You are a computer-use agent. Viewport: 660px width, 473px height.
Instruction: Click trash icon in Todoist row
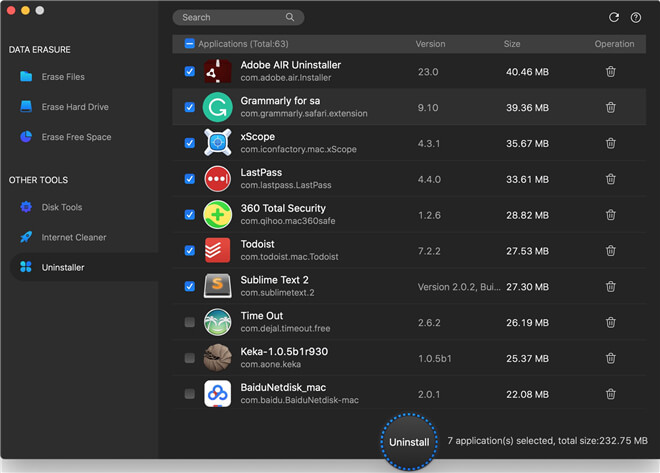click(610, 250)
